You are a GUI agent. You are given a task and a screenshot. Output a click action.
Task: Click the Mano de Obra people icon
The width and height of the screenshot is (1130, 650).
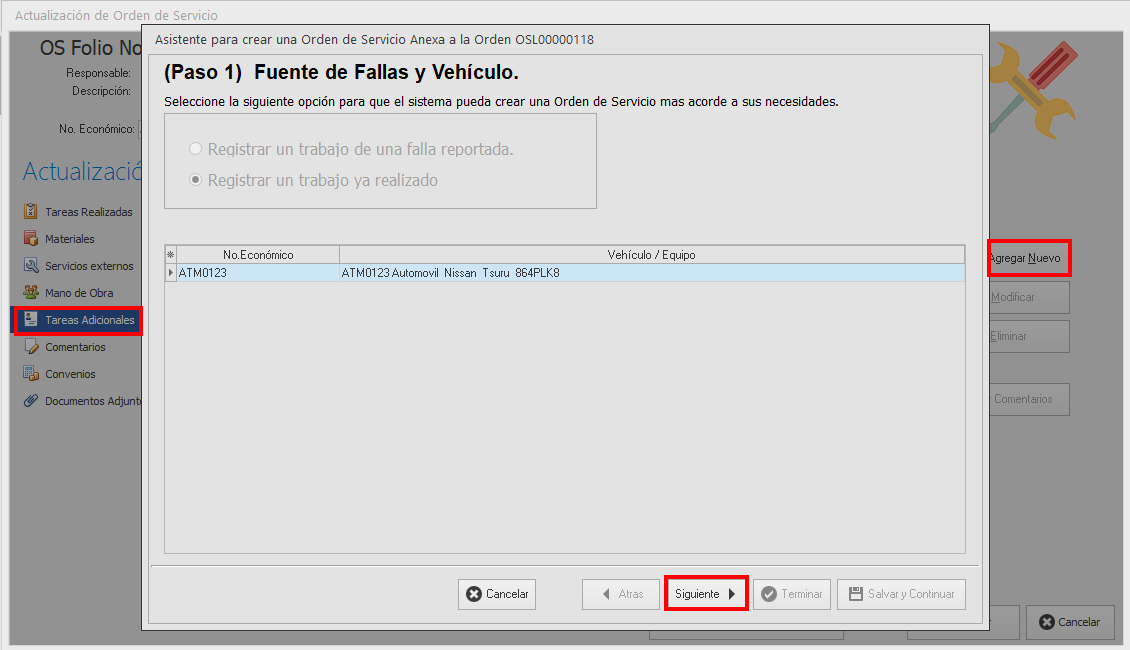(30, 293)
